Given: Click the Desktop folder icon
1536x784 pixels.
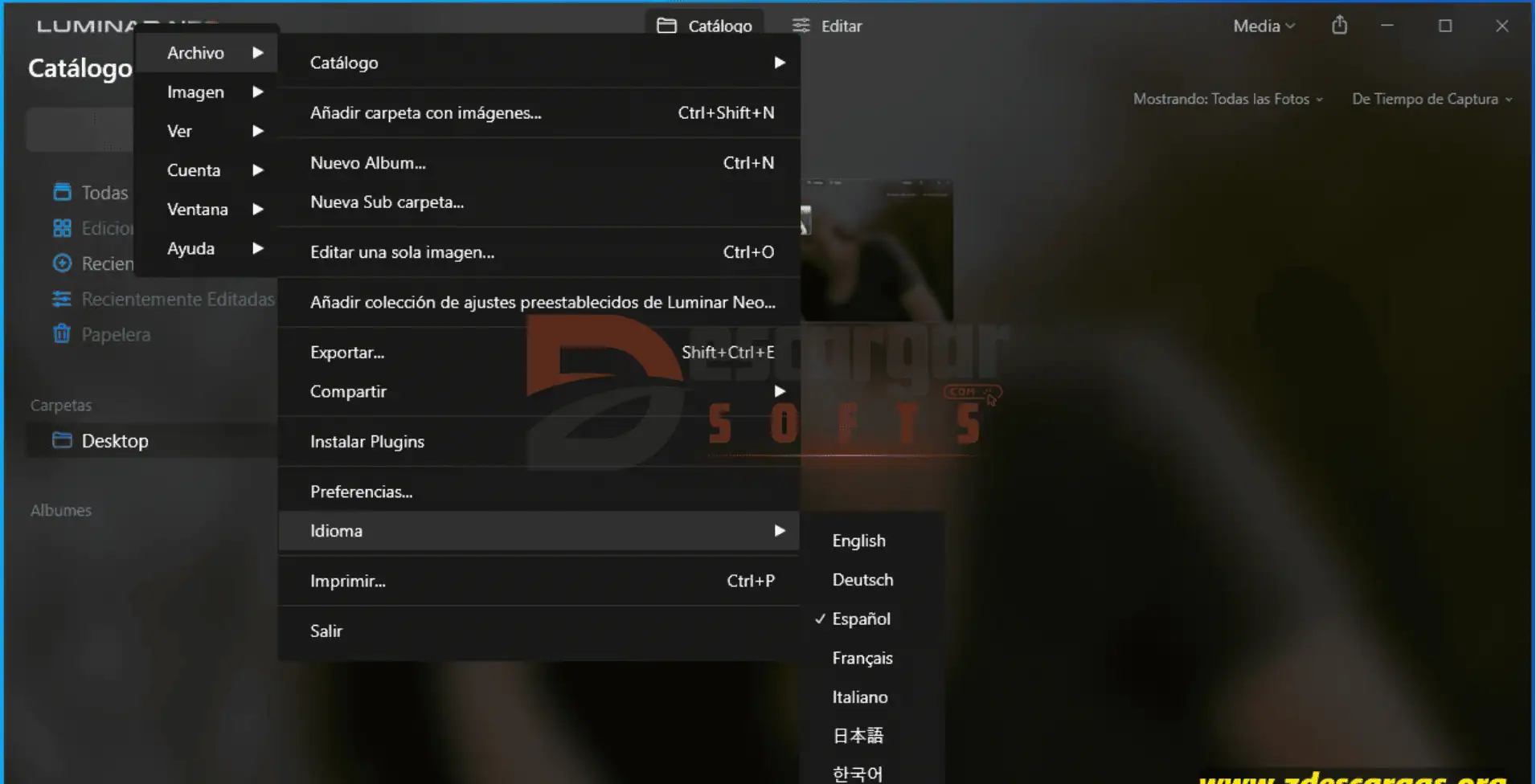Looking at the screenshot, I should point(62,440).
